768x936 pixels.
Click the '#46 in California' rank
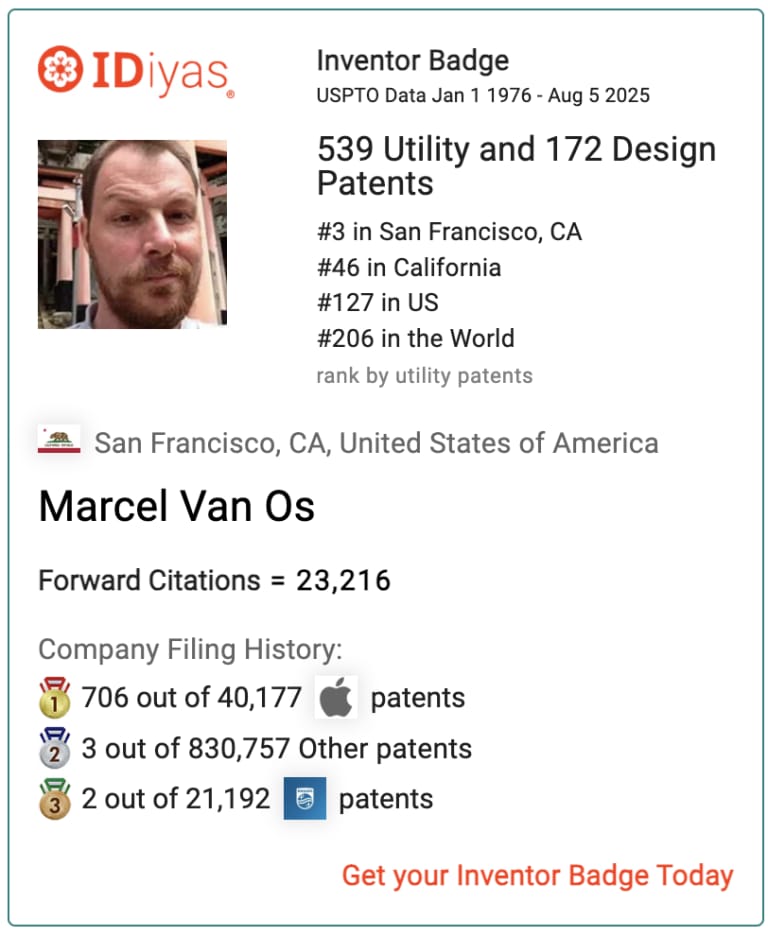[x=408, y=268]
